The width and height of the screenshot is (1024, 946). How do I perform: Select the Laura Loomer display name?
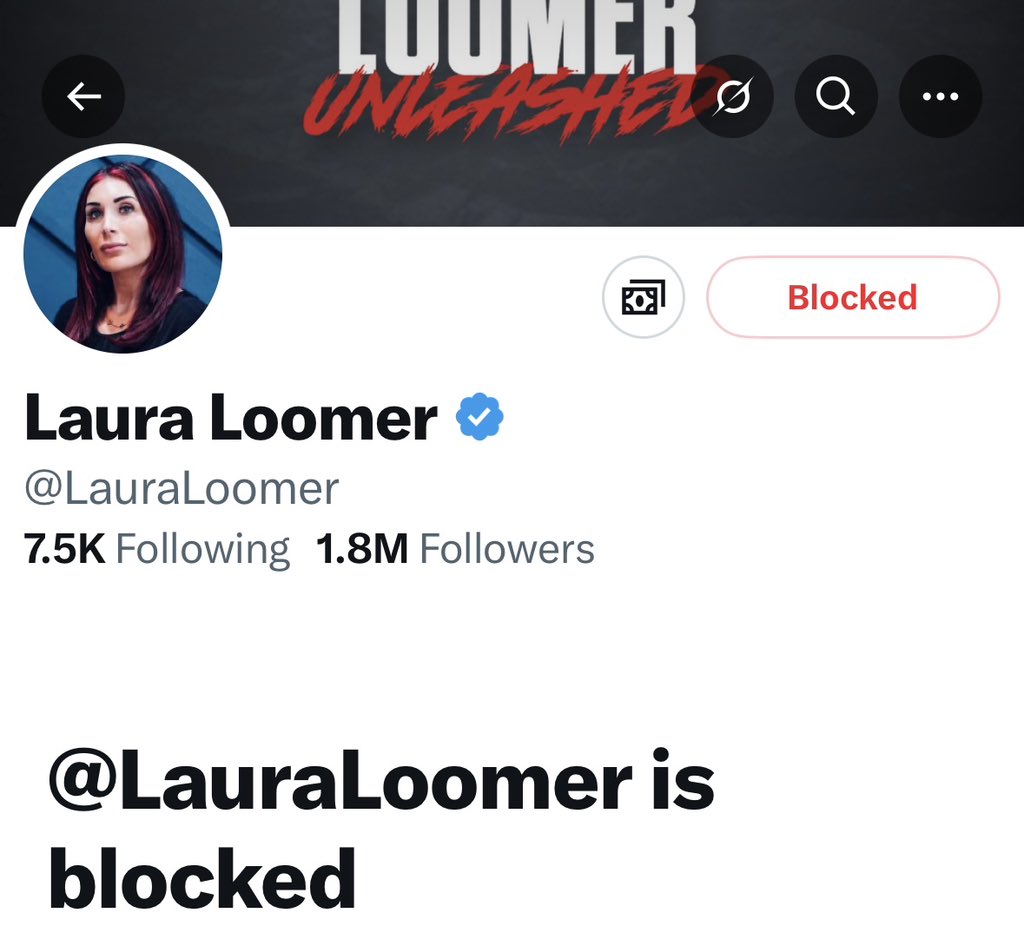[231, 418]
